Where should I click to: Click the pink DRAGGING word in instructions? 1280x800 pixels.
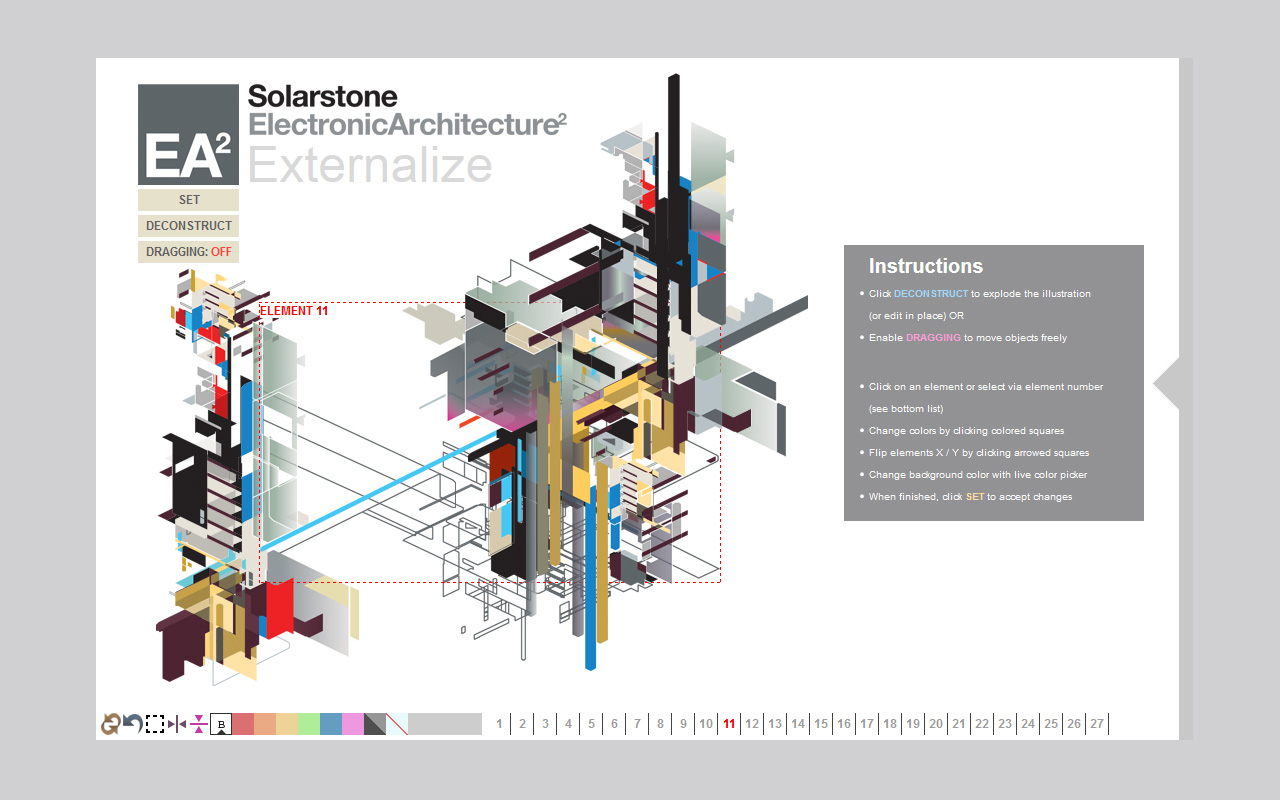[x=933, y=338]
